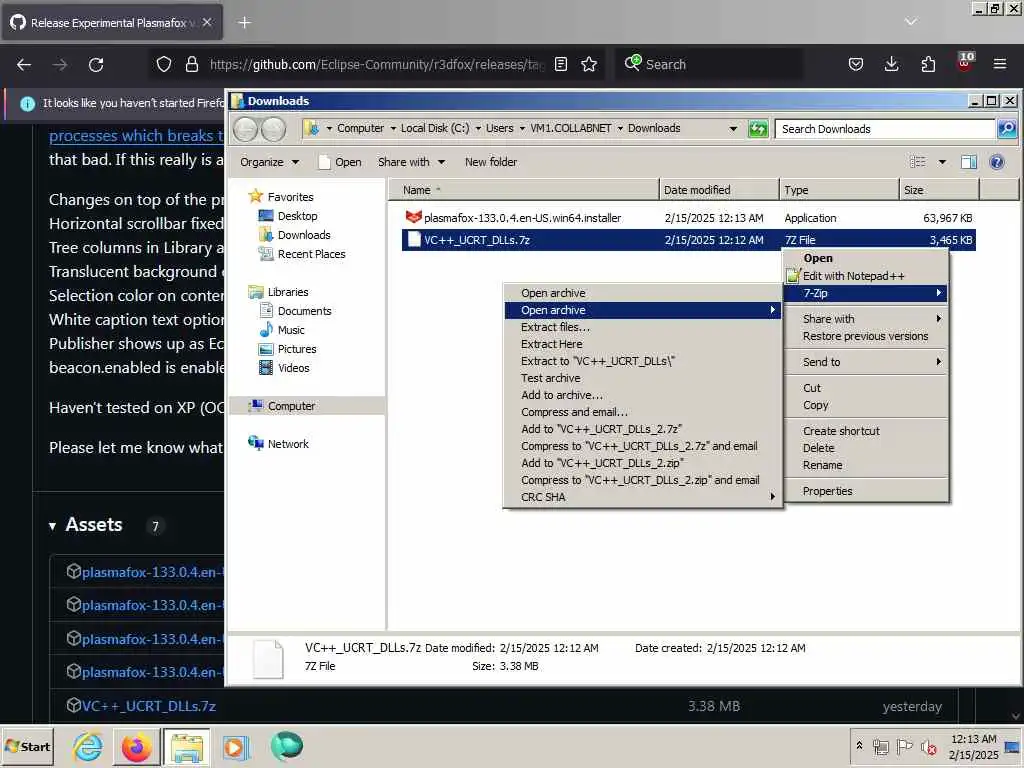Click Users in the address breadcrumb
Viewport: 1024px width, 768px height.
(x=500, y=128)
